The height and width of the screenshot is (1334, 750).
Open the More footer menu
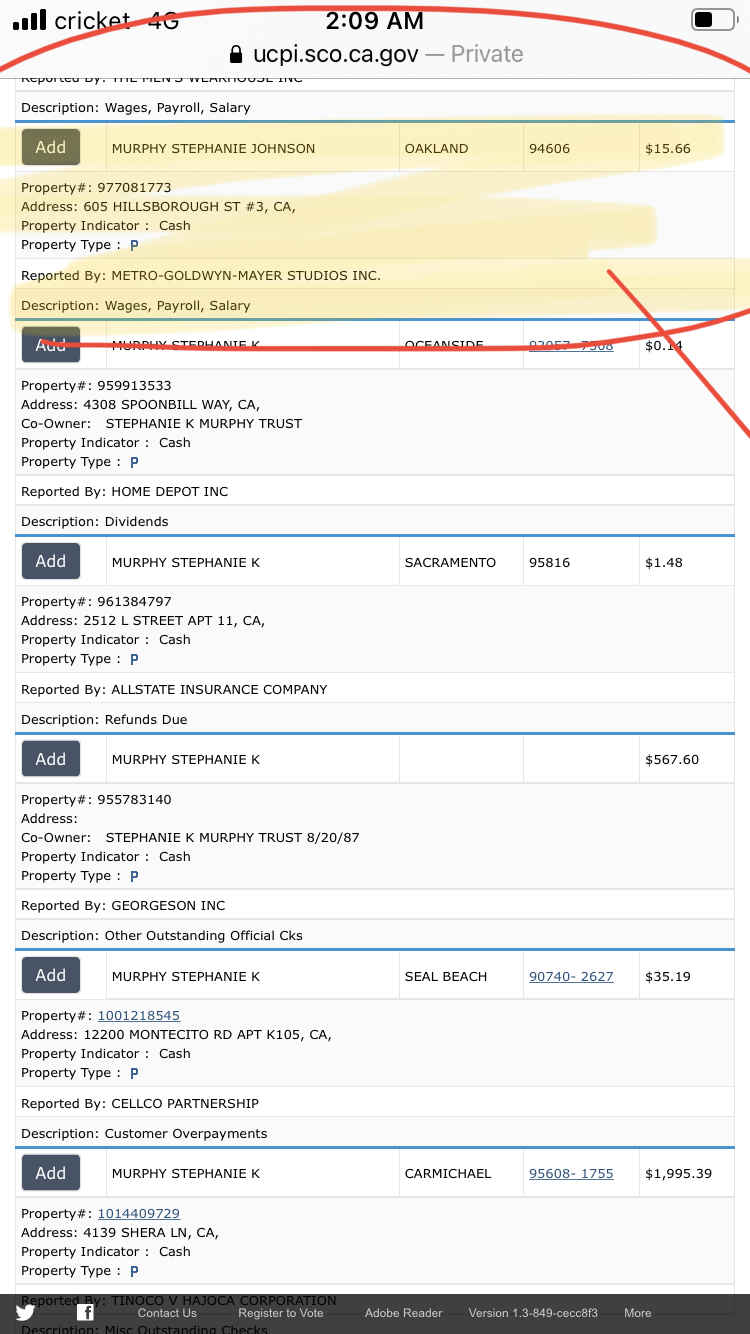coord(638,1313)
